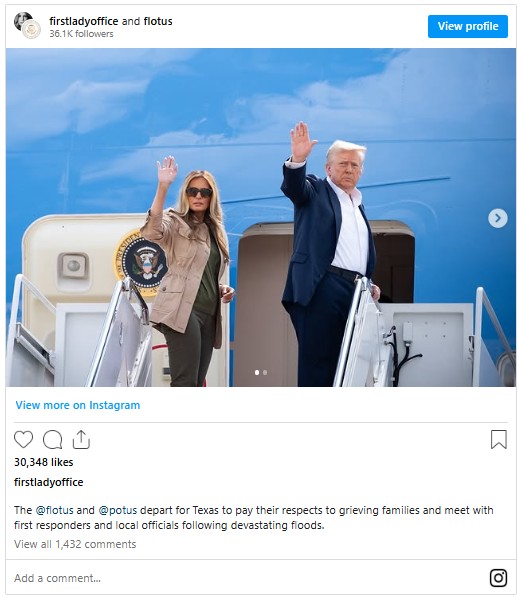Open Instagram via the logo icon
519x596 pixels.
coord(498,578)
